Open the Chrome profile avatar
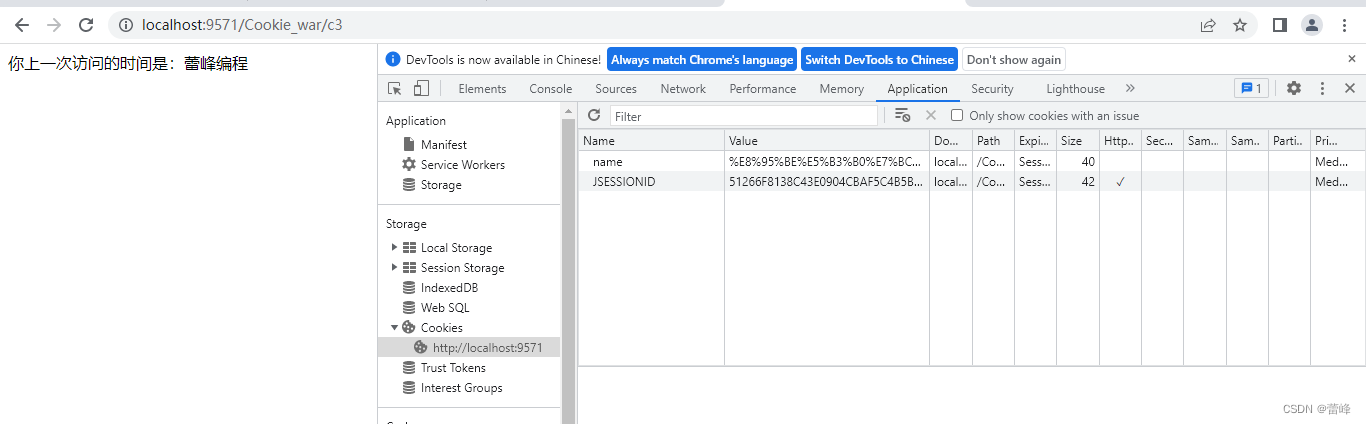 tap(1311, 25)
